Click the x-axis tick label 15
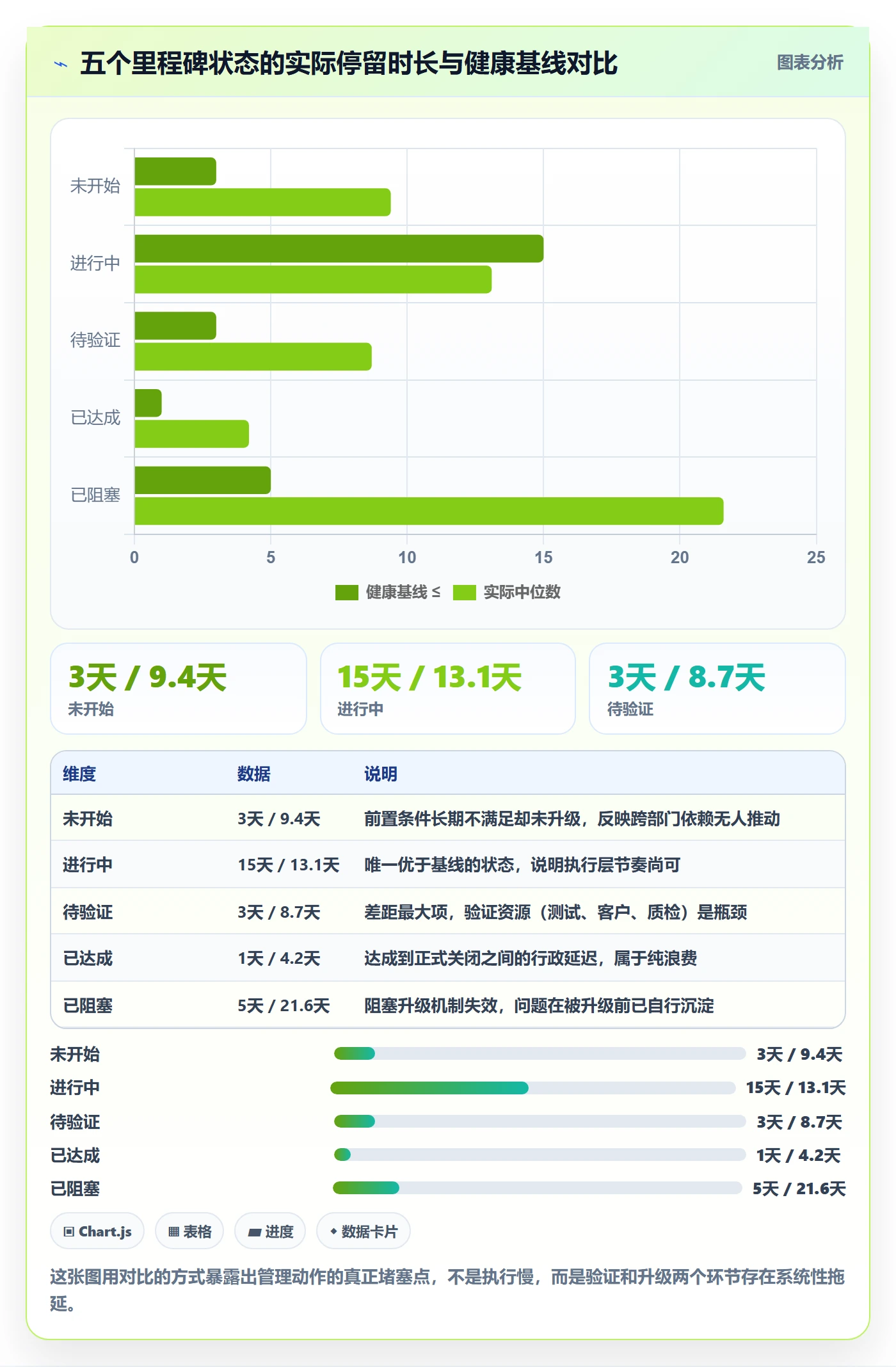Image resolution: width=896 pixels, height=1367 pixels. click(543, 557)
